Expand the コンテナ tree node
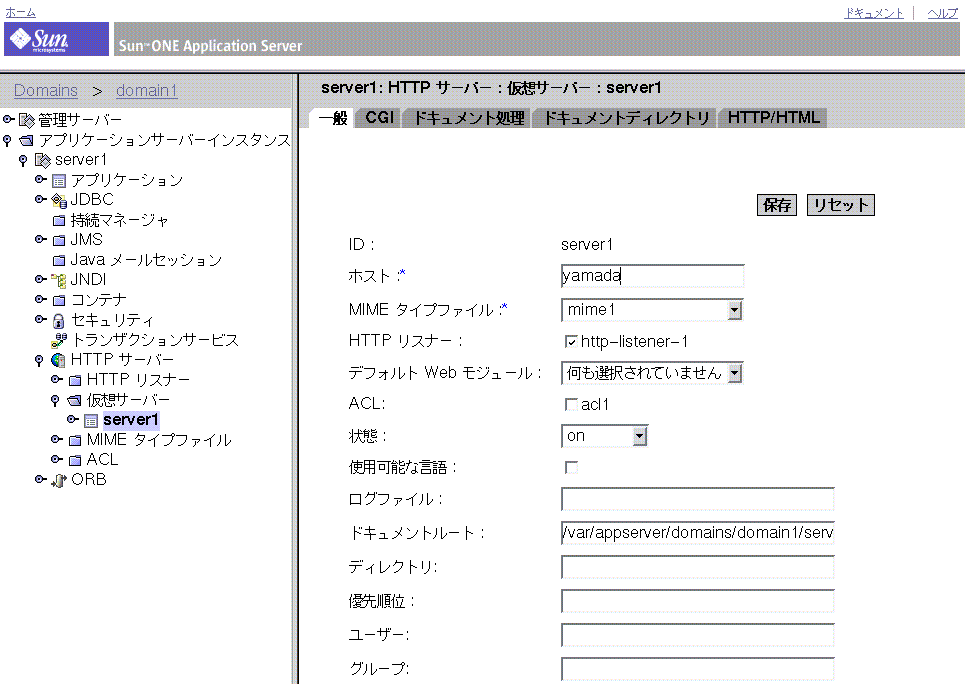 [x=40, y=299]
